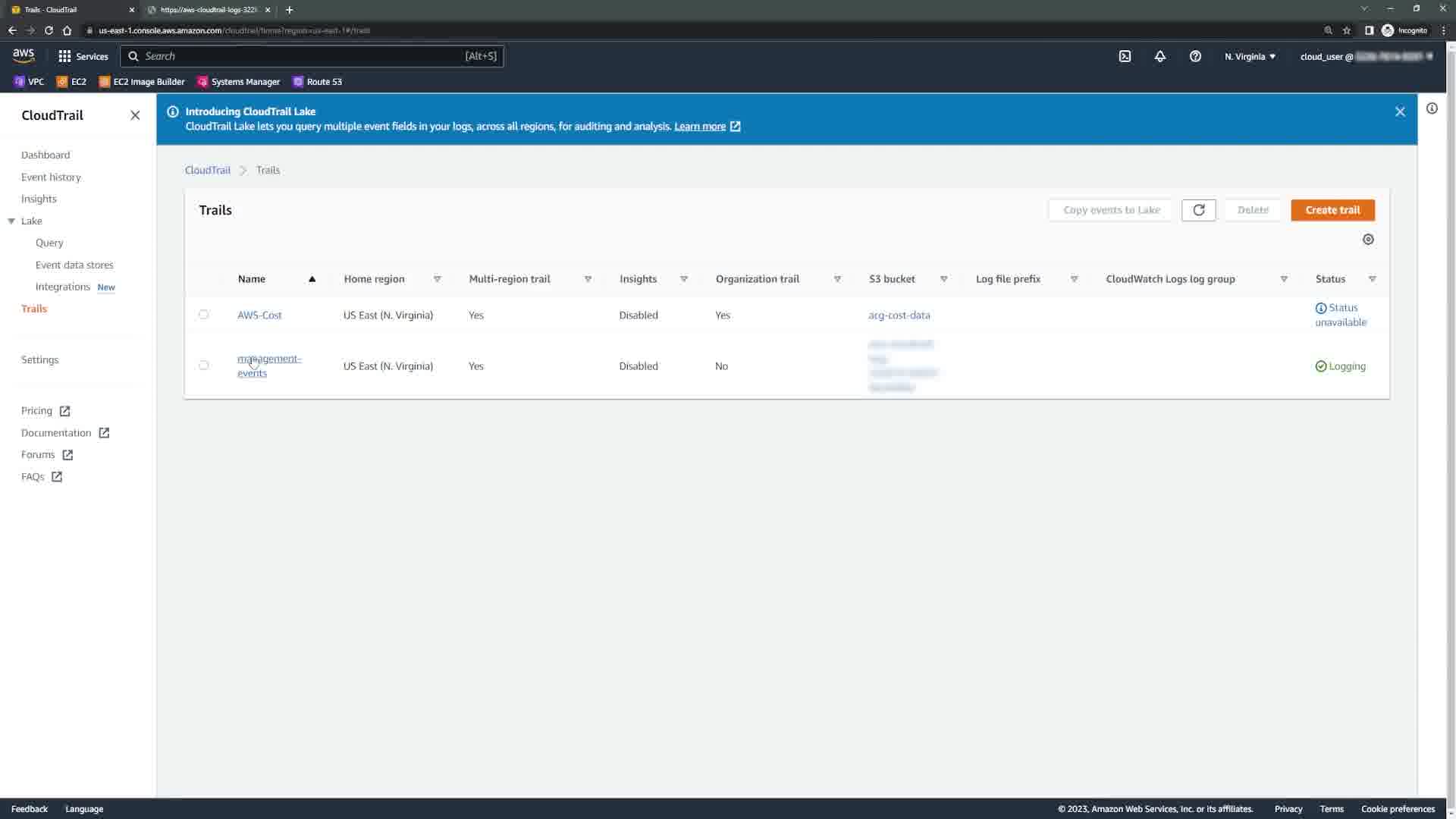
Task: Open the Services grid menu
Action: [x=65, y=56]
